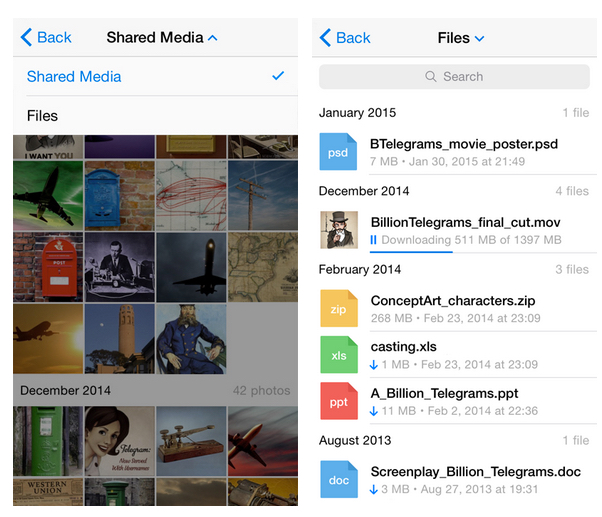The height and width of the screenshot is (517, 602).
Task: Click the January 2015 files header
Action: tap(357, 112)
